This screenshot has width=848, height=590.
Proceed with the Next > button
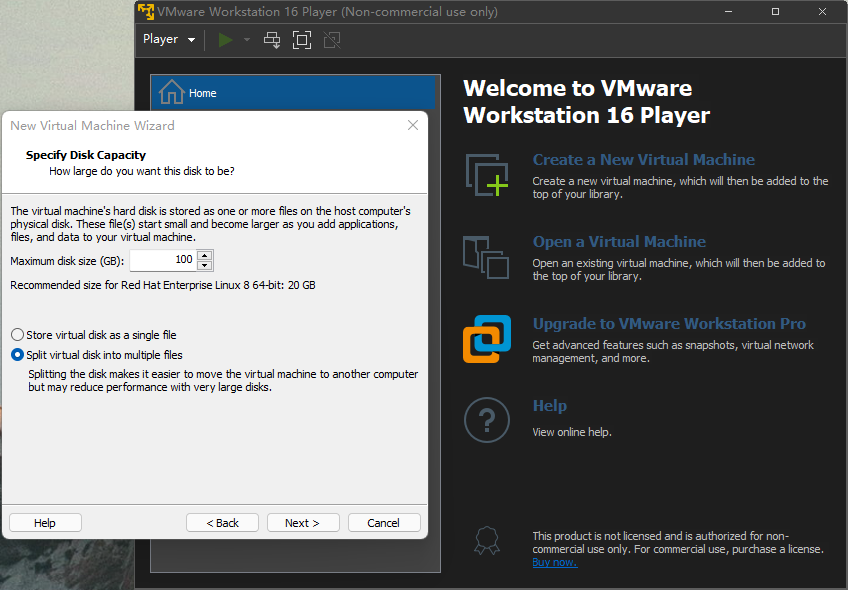tap(303, 523)
